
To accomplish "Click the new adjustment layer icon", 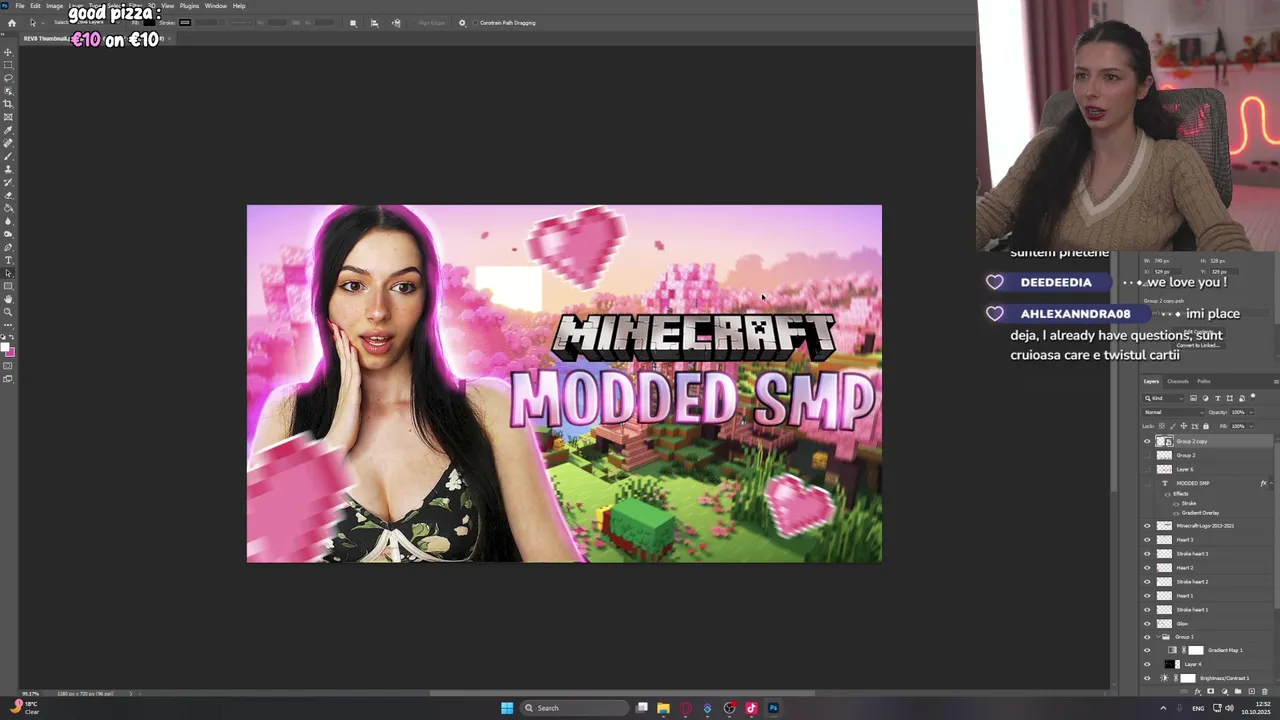I will 1225,691.
